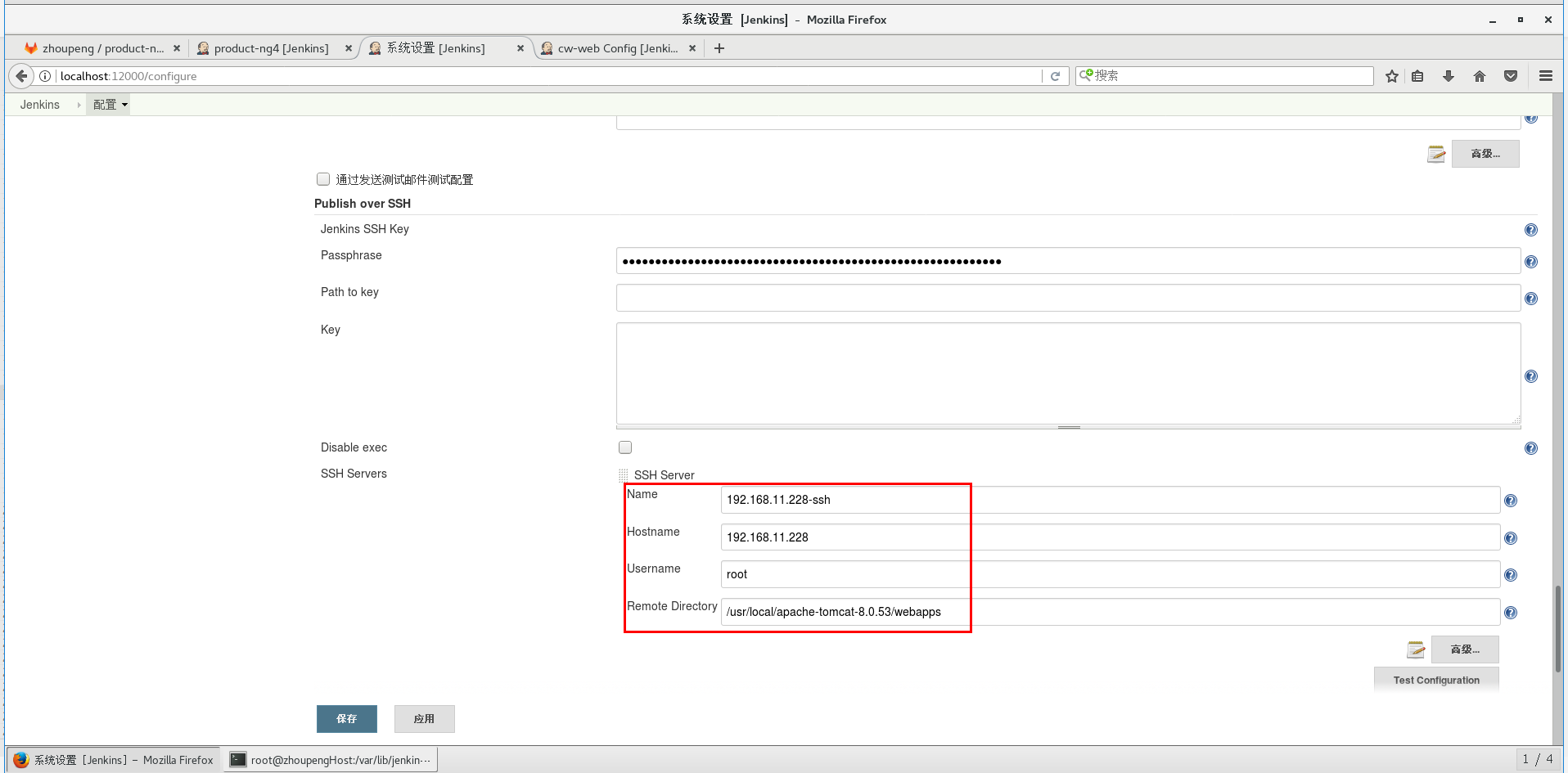Close the cw-web Config tab

(x=692, y=48)
